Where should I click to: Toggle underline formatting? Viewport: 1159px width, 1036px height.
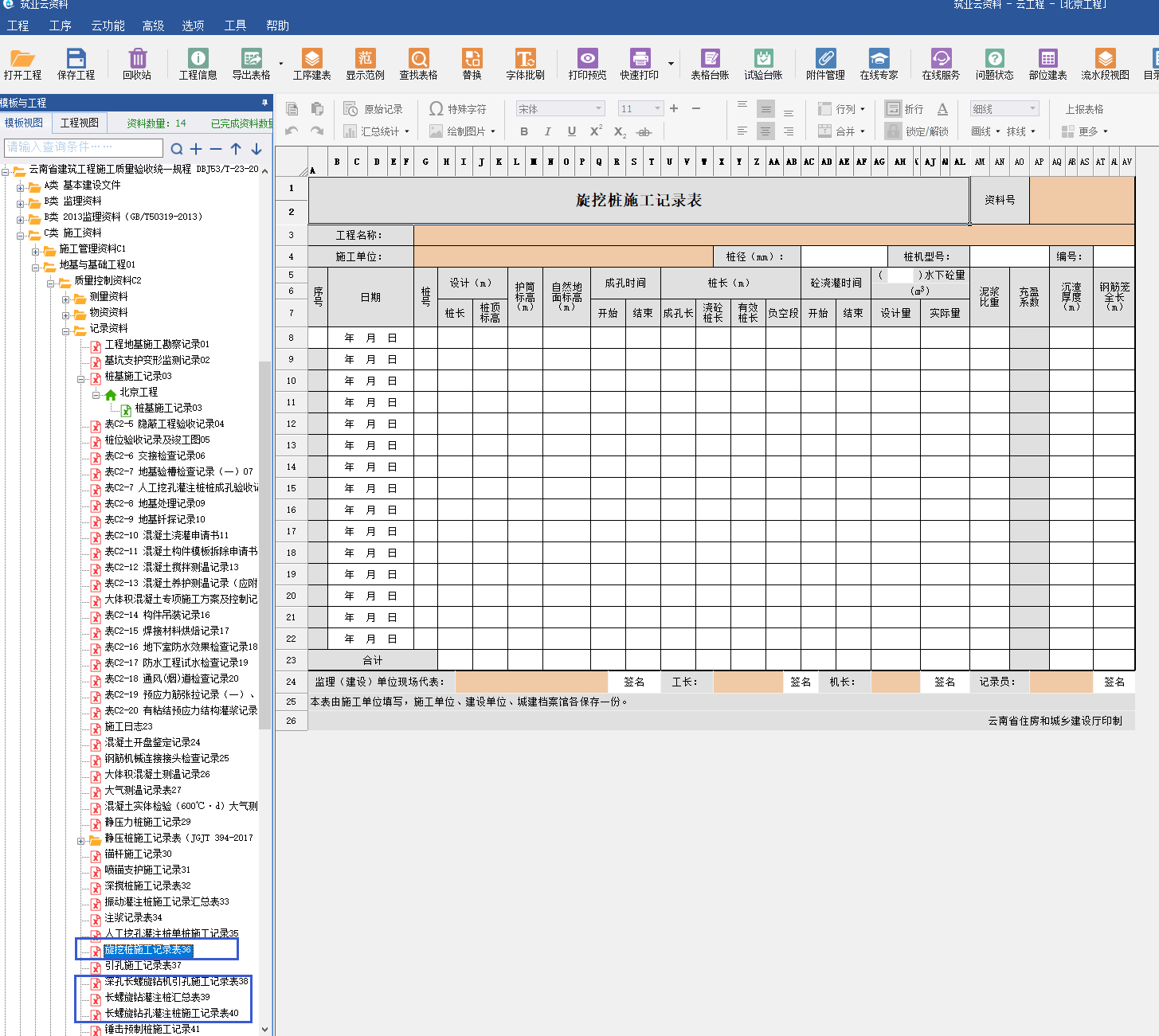(x=571, y=131)
